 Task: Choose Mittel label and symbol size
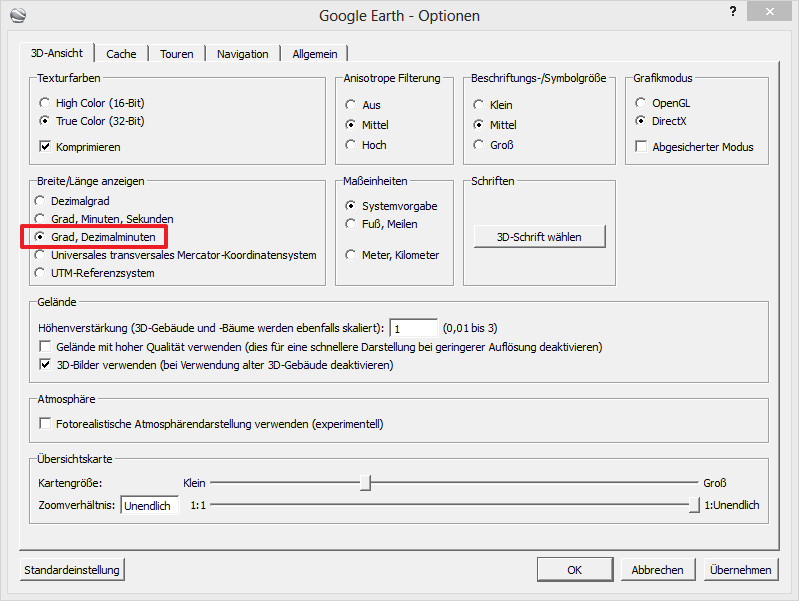pos(495,125)
